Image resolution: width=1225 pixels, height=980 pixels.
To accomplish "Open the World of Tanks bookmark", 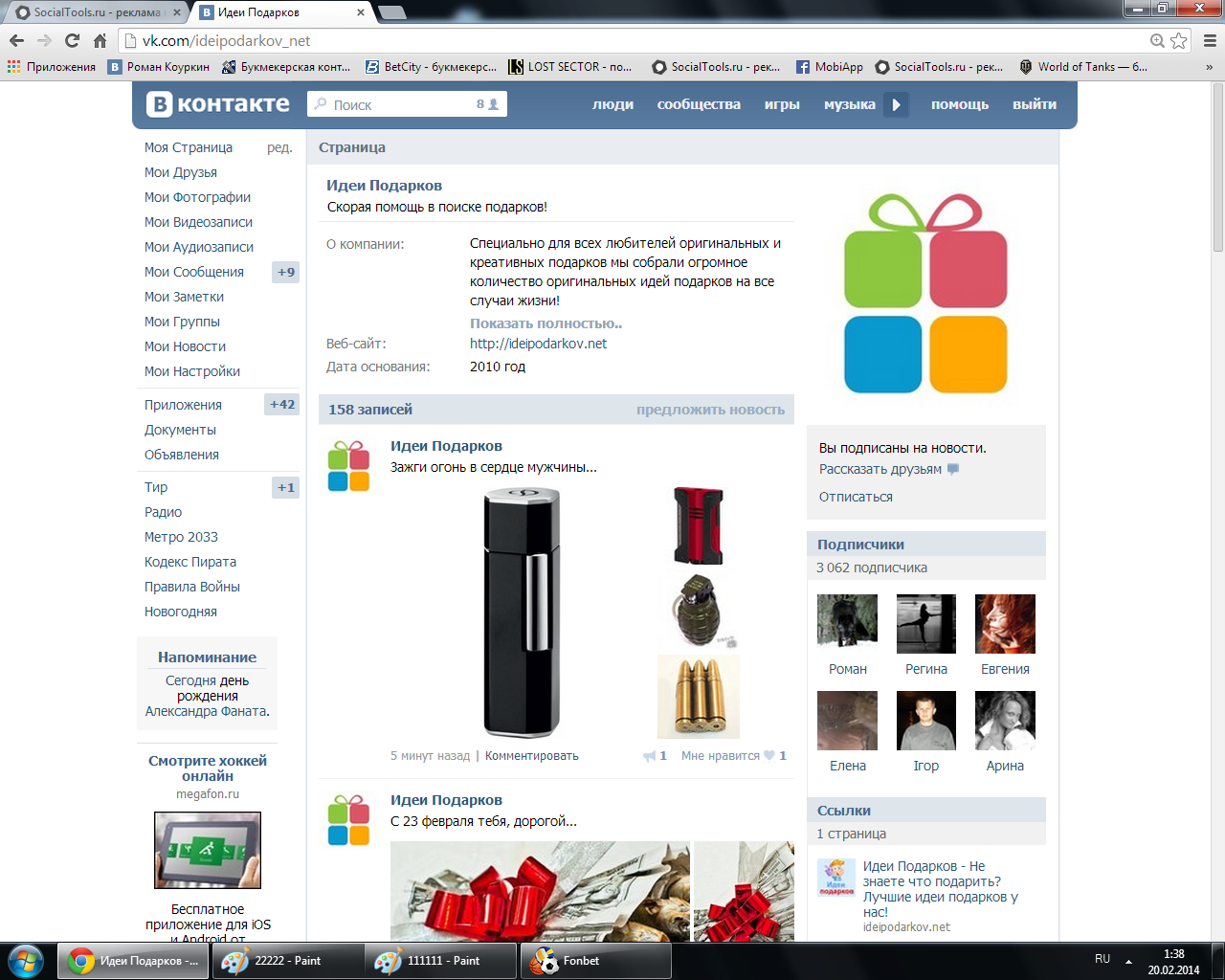I will 1082,67.
